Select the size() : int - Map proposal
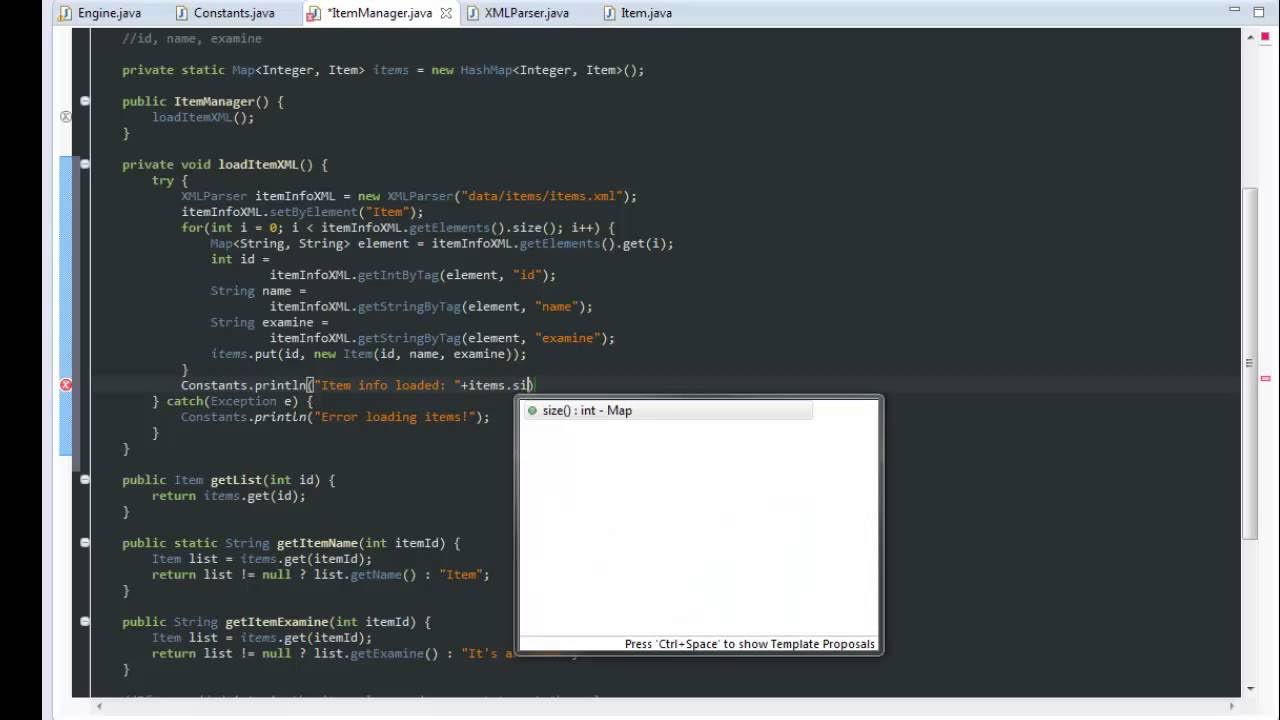This screenshot has width=1280, height=720. (x=668, y=411)
